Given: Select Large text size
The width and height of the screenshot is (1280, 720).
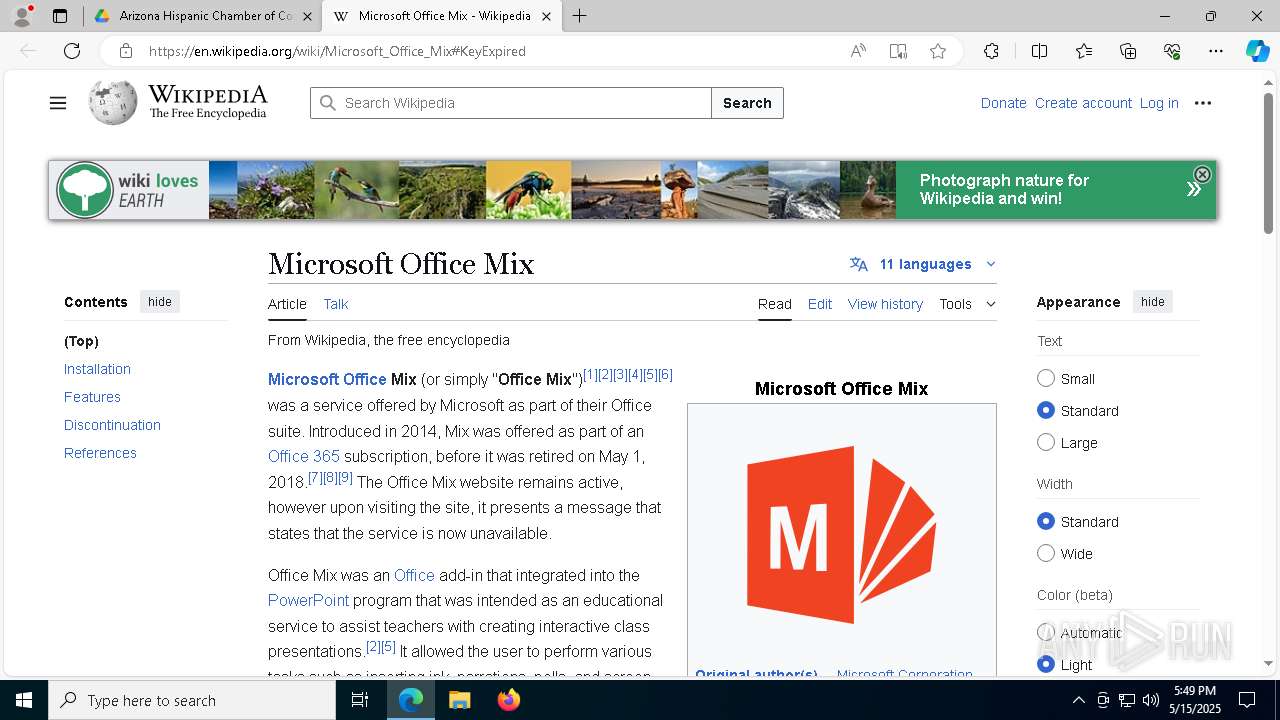Looking at the screenshot, I should tap(1046, 442).
